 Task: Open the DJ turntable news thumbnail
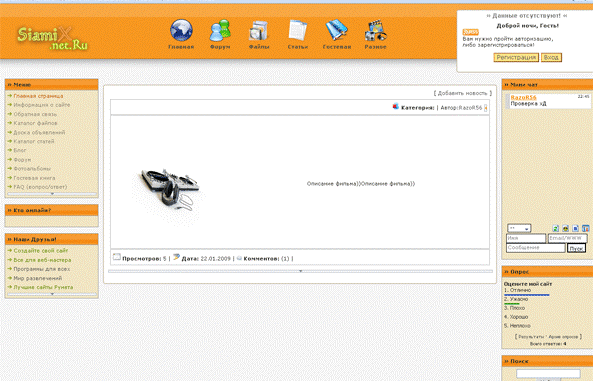(169, 190)
